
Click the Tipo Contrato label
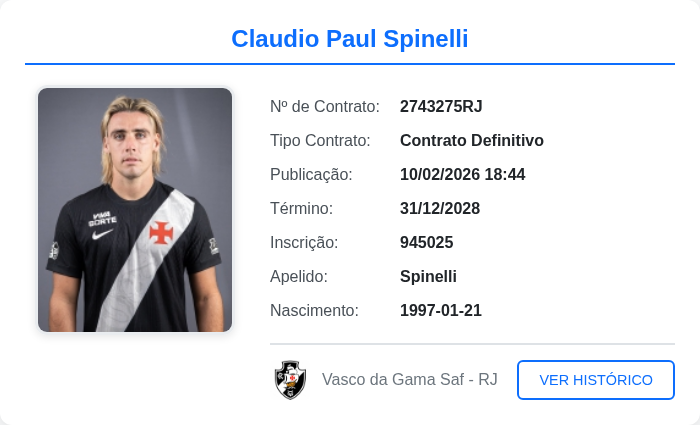click(320, 140)
